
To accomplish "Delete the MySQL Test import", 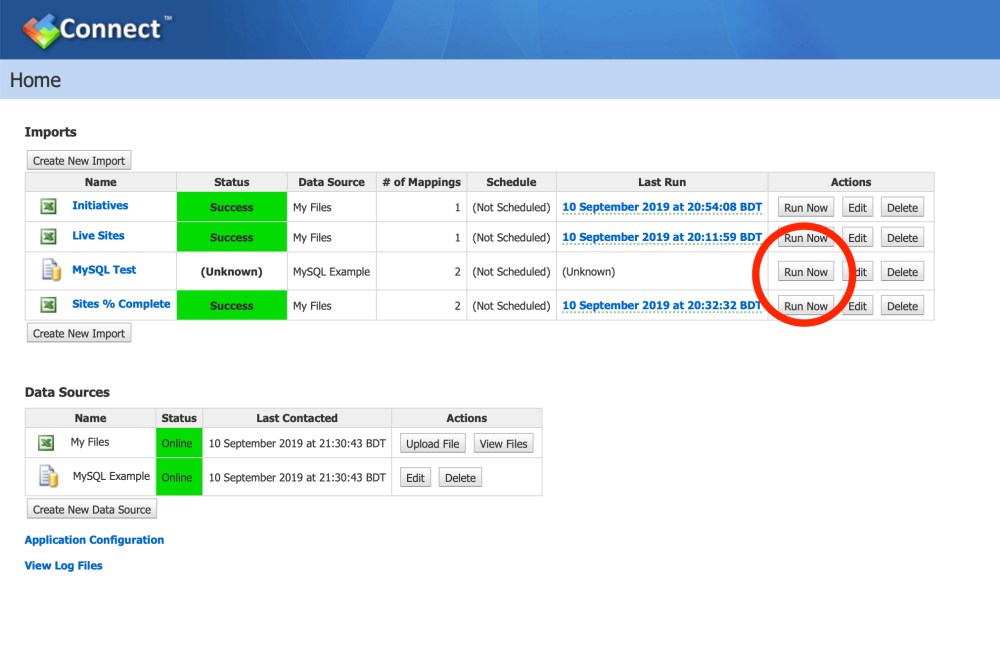I will click(x=902, y=272).
